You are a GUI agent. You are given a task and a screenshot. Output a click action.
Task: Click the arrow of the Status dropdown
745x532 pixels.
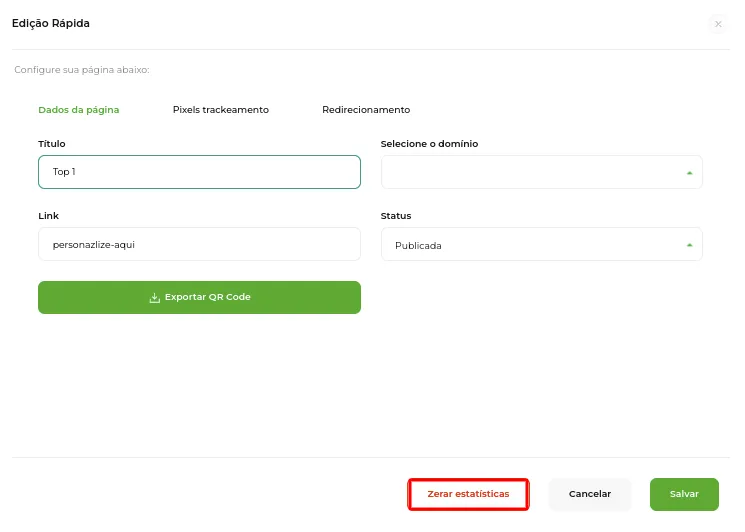(x=689, y=245)
